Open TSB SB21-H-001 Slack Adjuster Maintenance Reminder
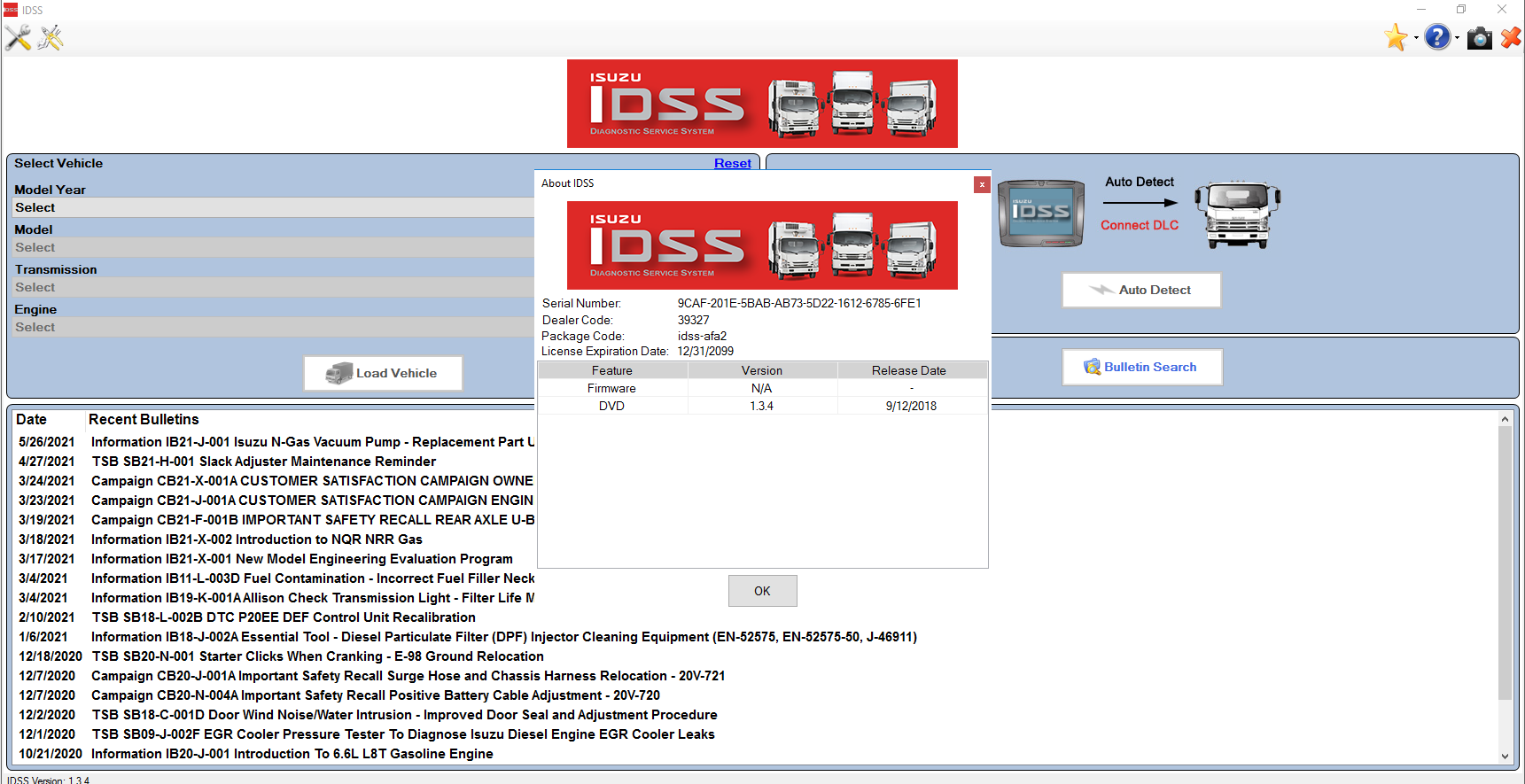Screen dimensions: 1525x784 [264, 462]
